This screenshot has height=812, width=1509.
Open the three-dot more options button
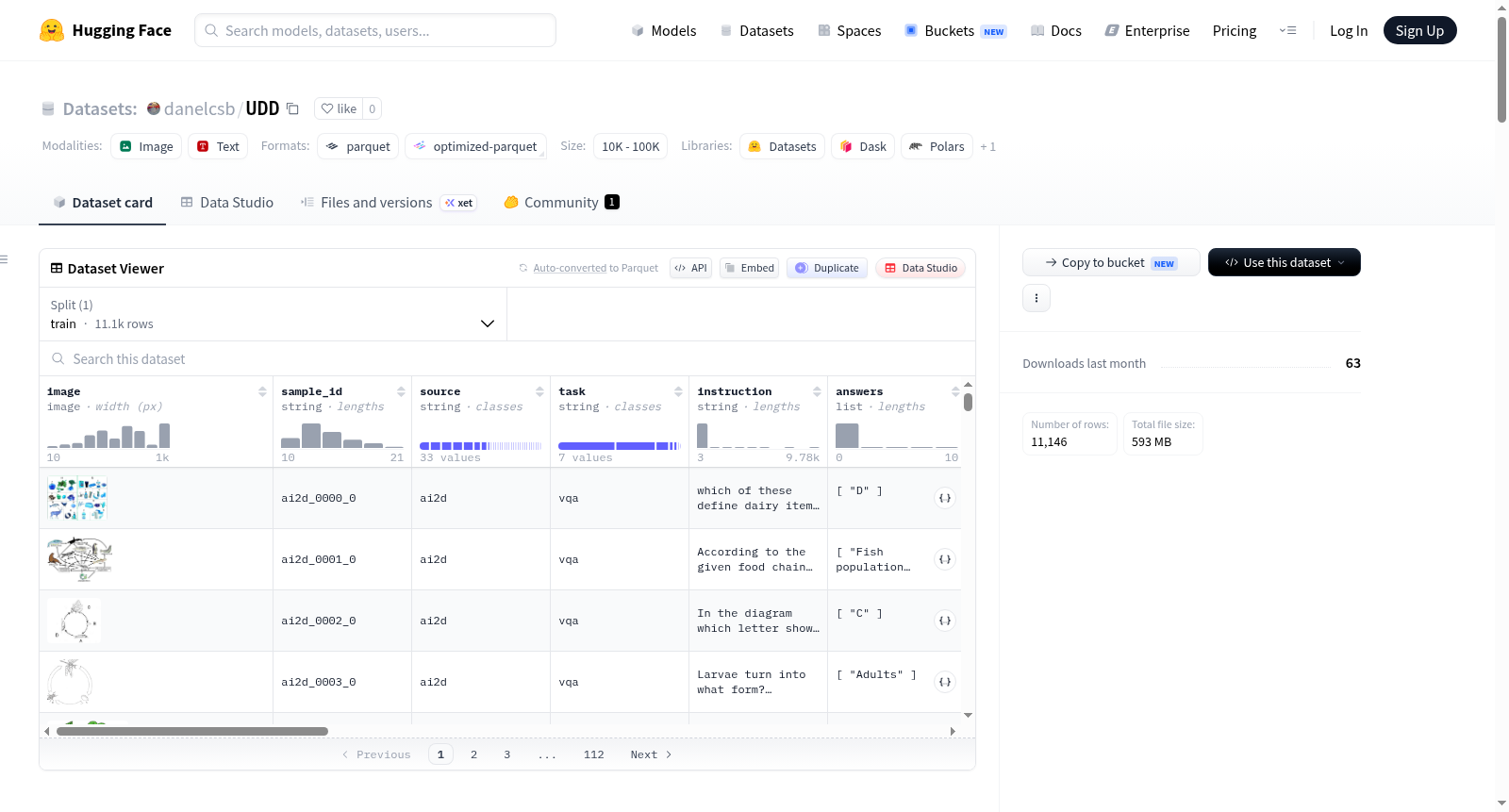(1036, 298)
